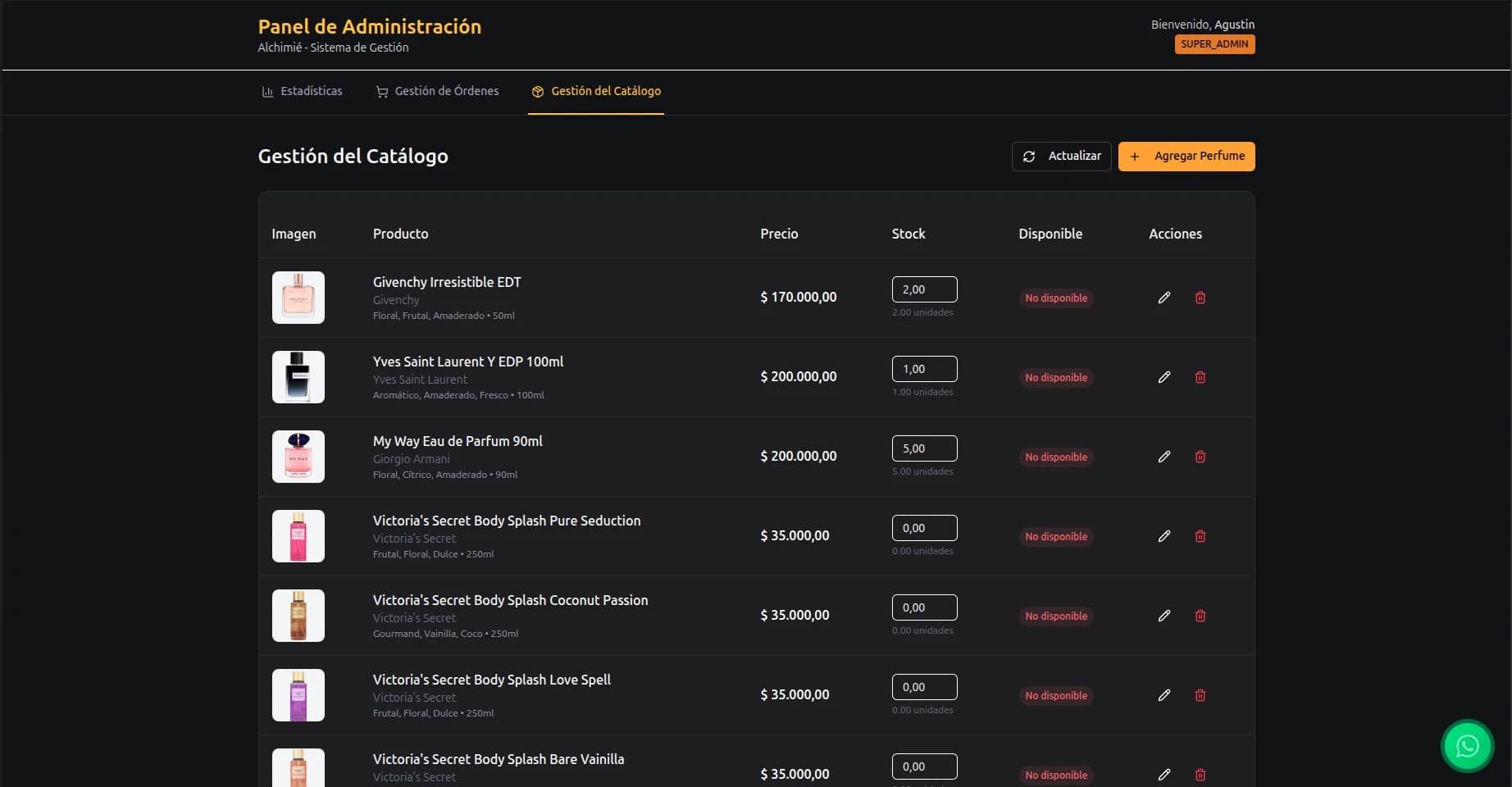1512x787 pixels.
Task: Click 5.00 unidades label under stock
Action: pos(922,471)
